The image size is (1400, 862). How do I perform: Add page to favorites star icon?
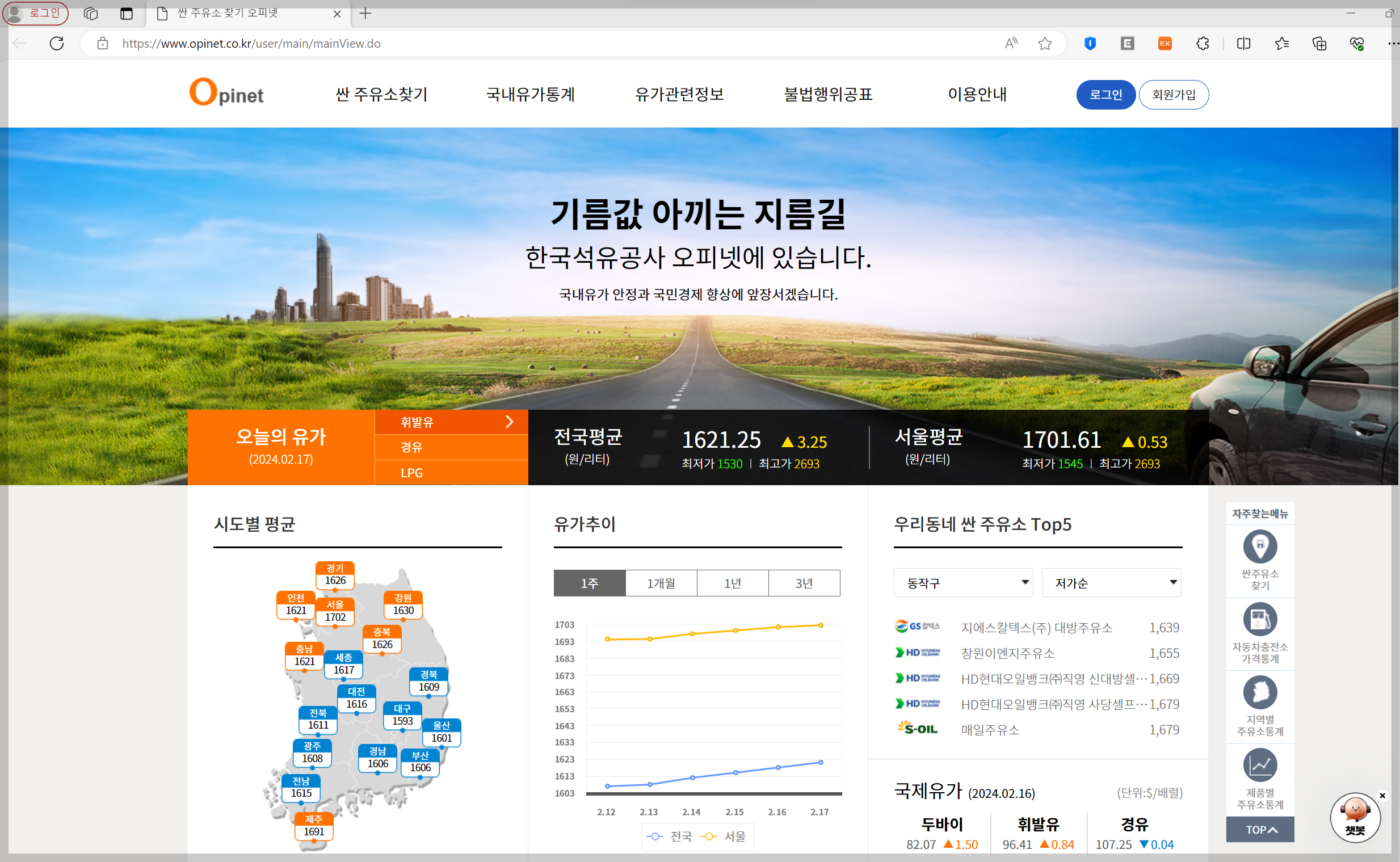pyautogui.click(x=1045, y=43)
